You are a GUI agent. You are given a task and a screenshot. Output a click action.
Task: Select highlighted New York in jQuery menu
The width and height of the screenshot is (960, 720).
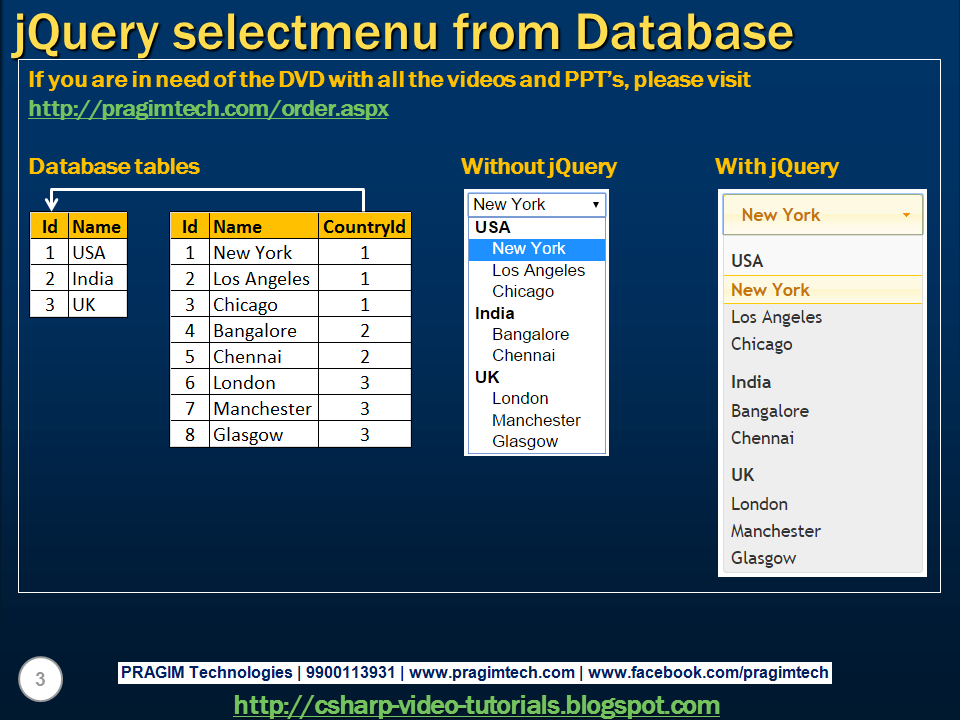click(823, 290)
